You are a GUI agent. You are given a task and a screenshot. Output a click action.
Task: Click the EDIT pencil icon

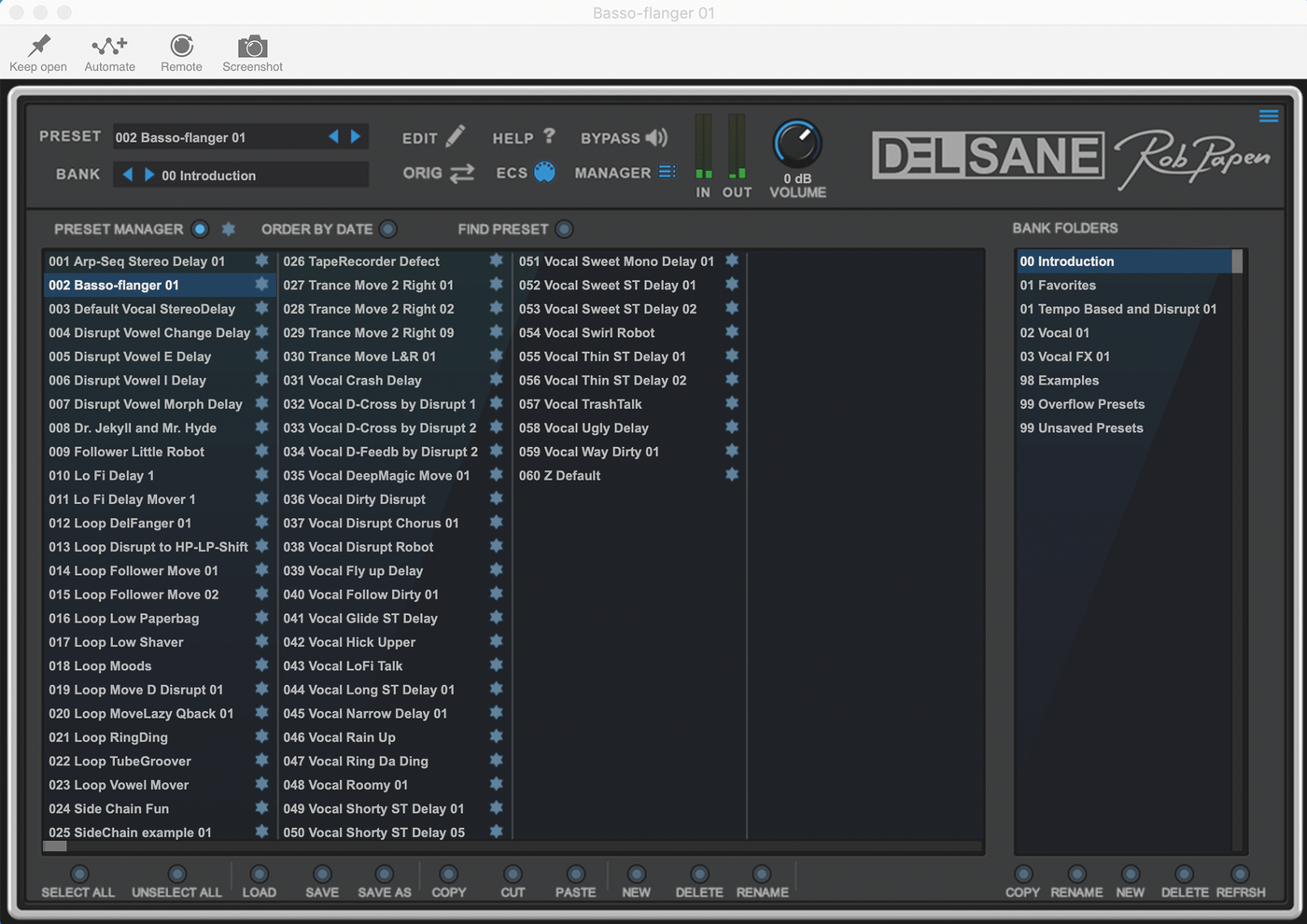[x=455, y=136]
